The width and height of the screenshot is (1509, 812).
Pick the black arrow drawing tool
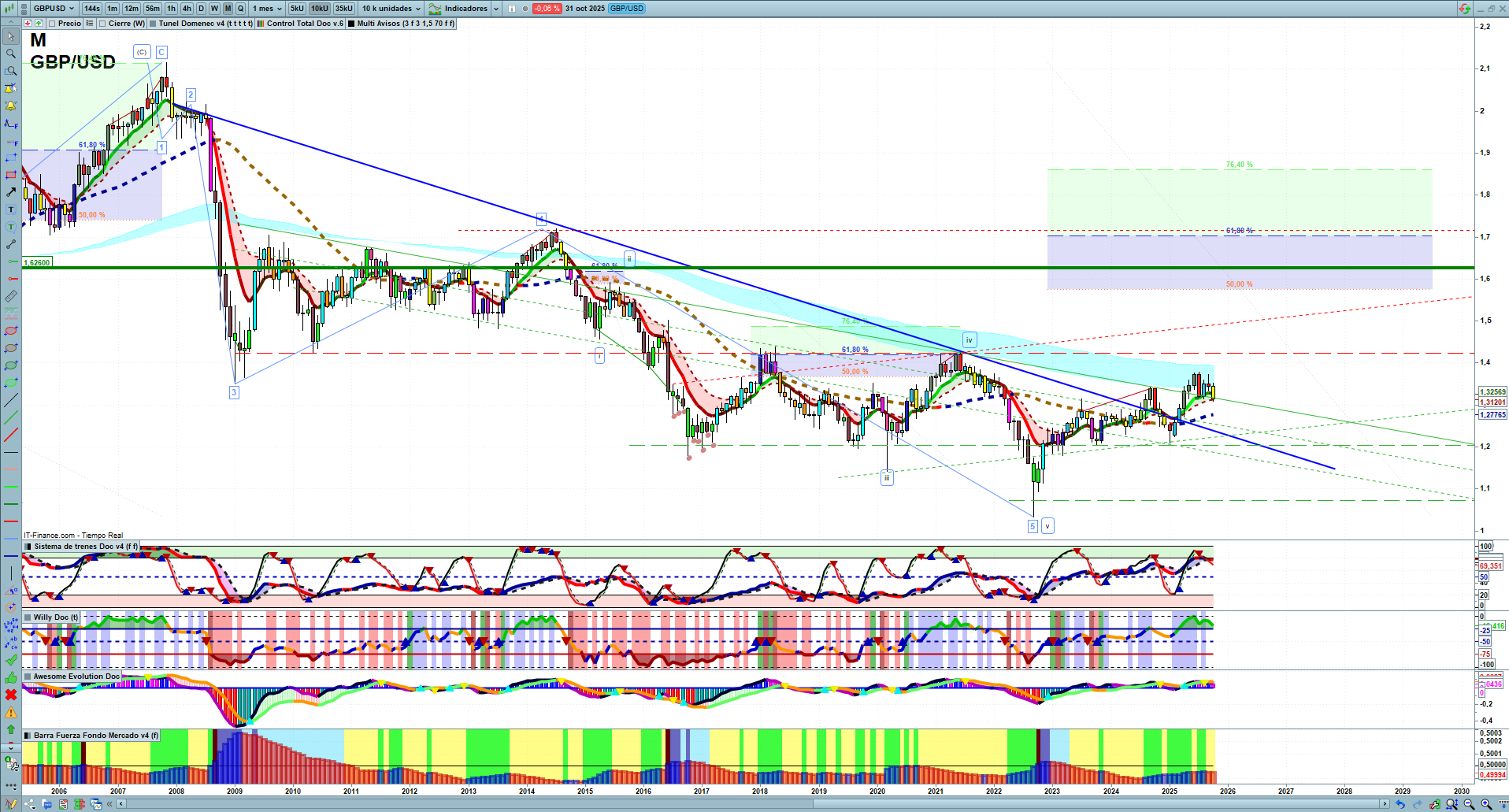(11, 192)
